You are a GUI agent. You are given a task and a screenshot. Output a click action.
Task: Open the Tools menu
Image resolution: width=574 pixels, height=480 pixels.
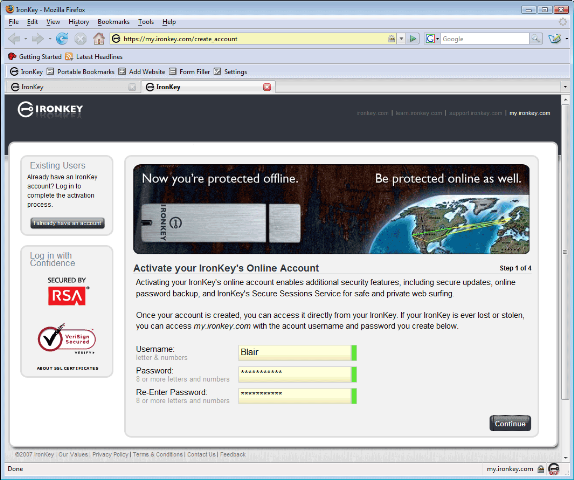pyautogui.click(x=146, y=22)
